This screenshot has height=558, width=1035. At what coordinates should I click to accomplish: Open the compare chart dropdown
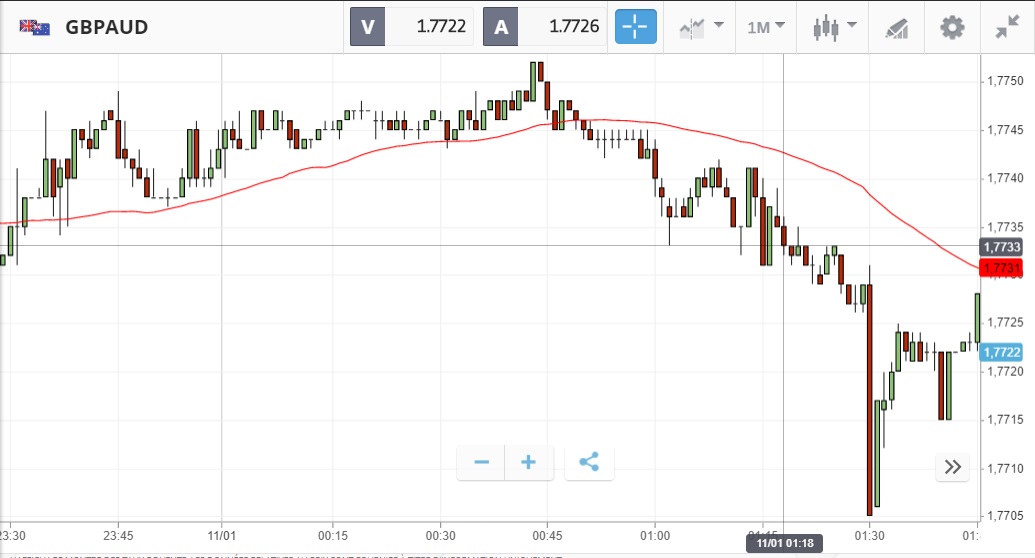[701, 27]
